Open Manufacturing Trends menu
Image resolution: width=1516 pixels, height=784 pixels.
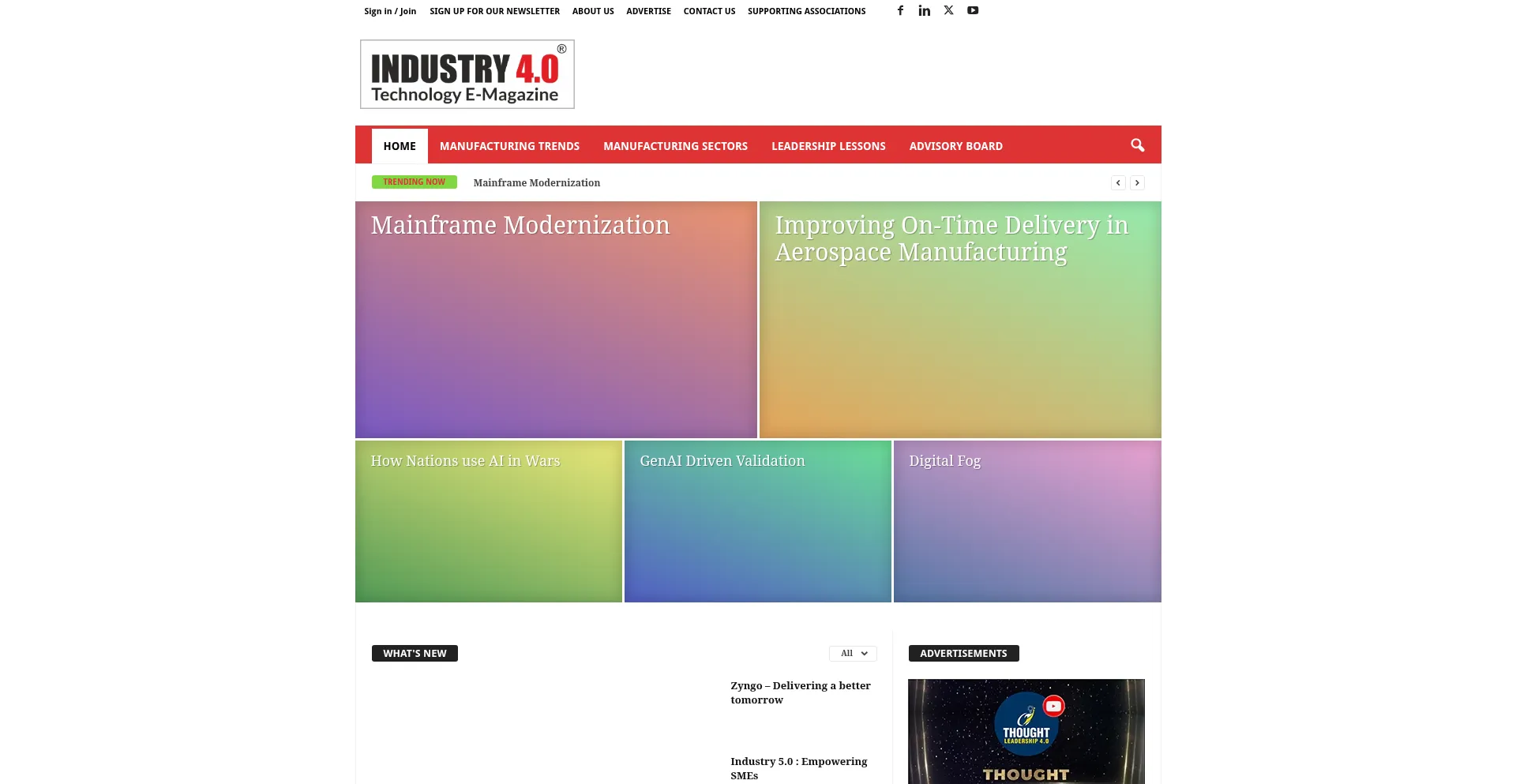click(x=509, y=146)
